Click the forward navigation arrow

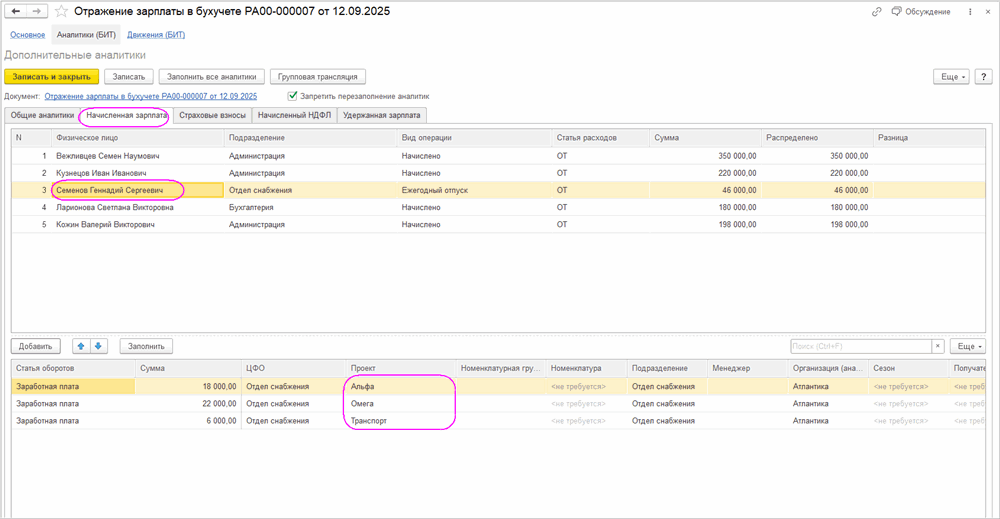coord(37,12)
